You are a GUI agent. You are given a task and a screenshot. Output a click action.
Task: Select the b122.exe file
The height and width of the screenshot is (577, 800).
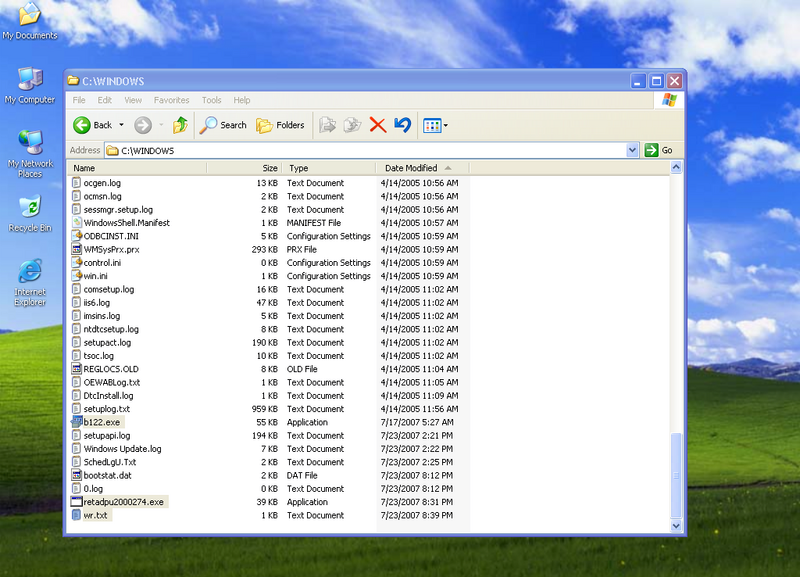100,422
